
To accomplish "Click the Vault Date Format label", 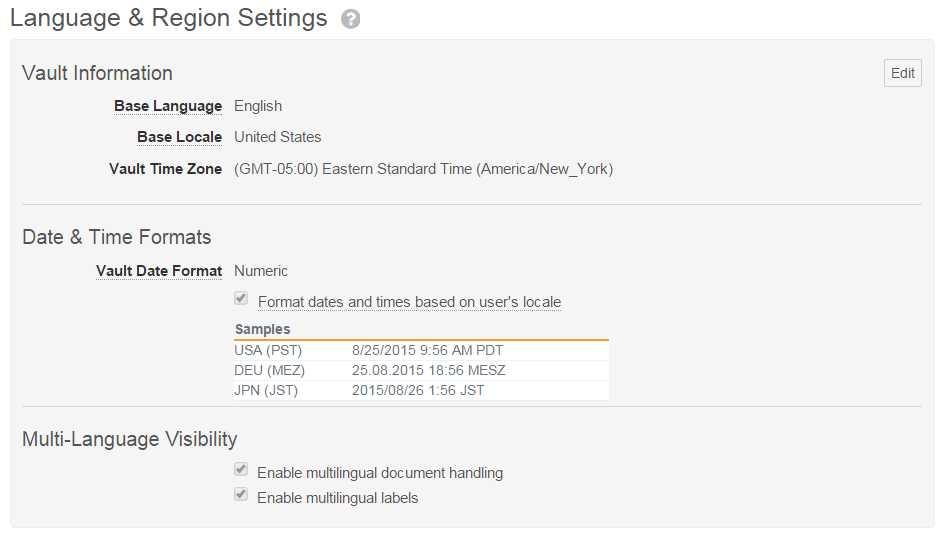I will pyautogui.click(x=159, y=271).
